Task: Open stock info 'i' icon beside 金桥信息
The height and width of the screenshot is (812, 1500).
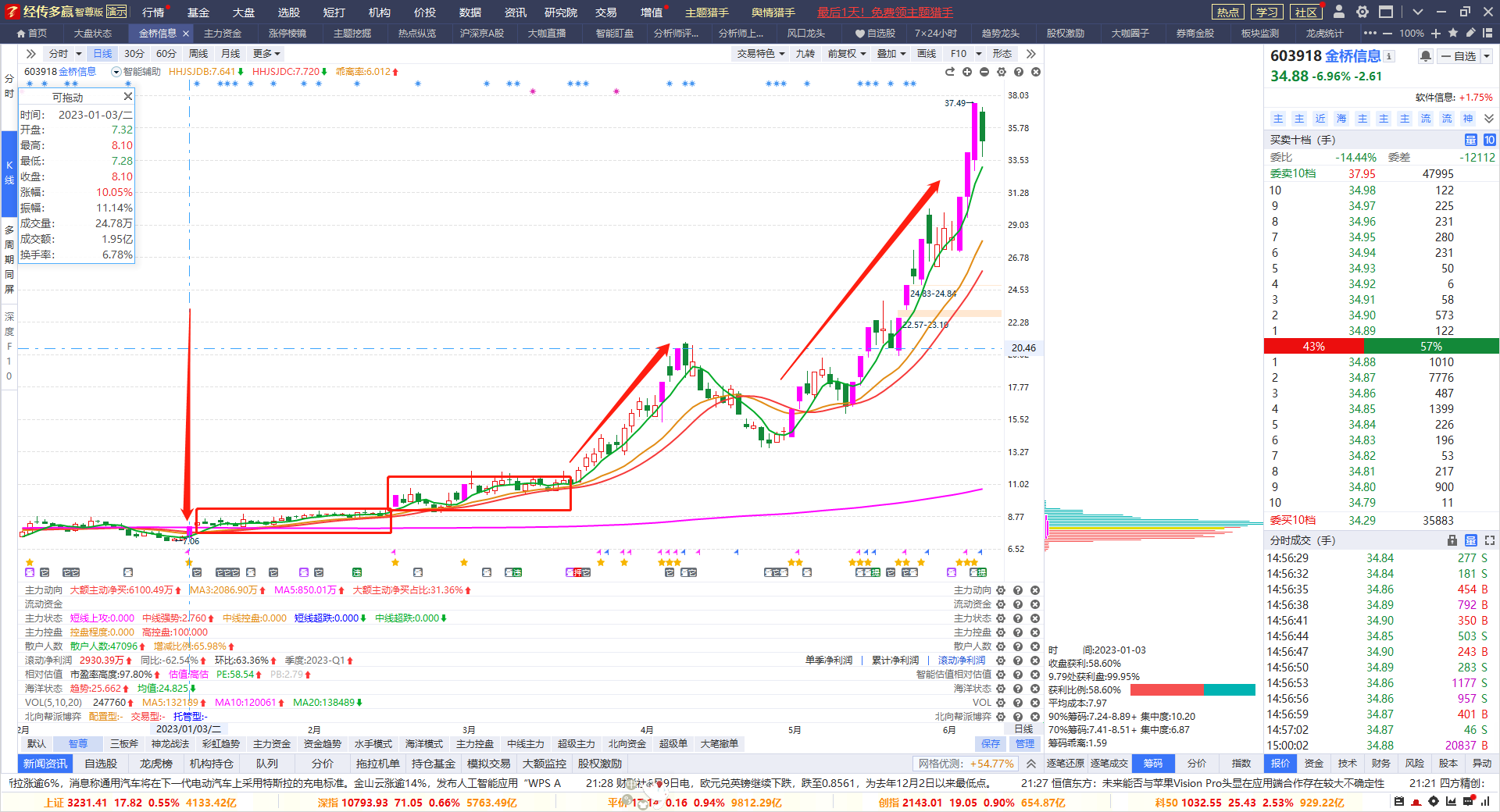Action: click(x=1389, y=56)
